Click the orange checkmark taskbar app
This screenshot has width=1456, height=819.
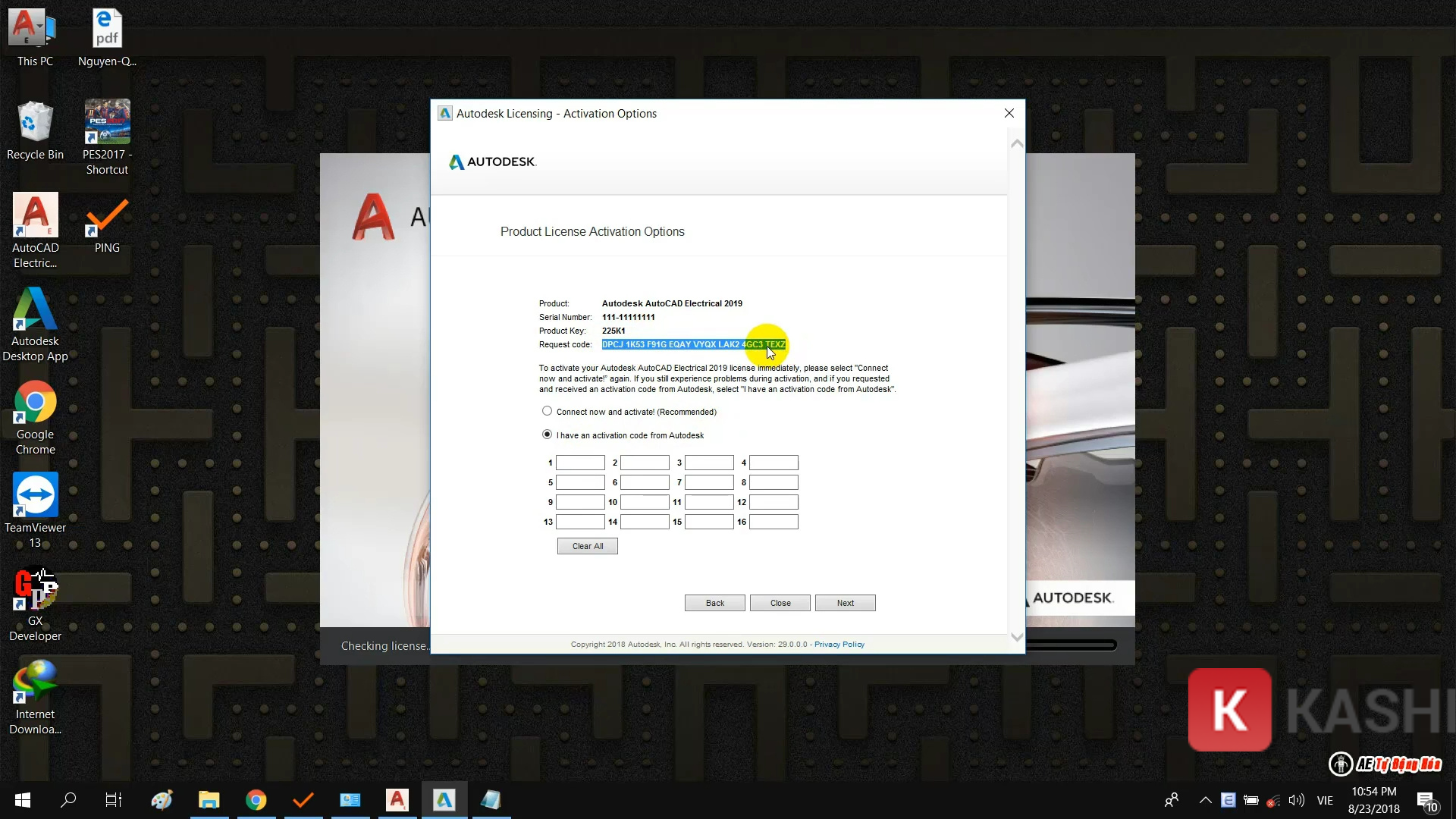tap(303, 800)
